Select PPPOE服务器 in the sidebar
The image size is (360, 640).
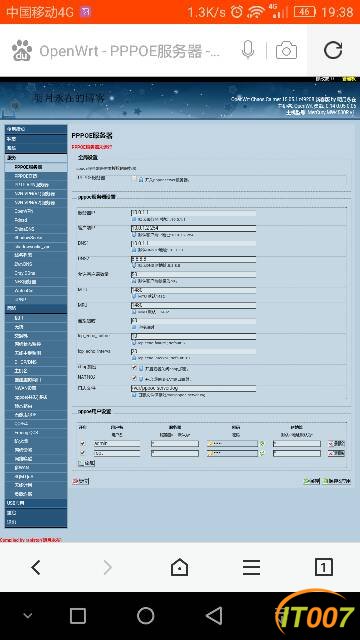coord(36,167)
